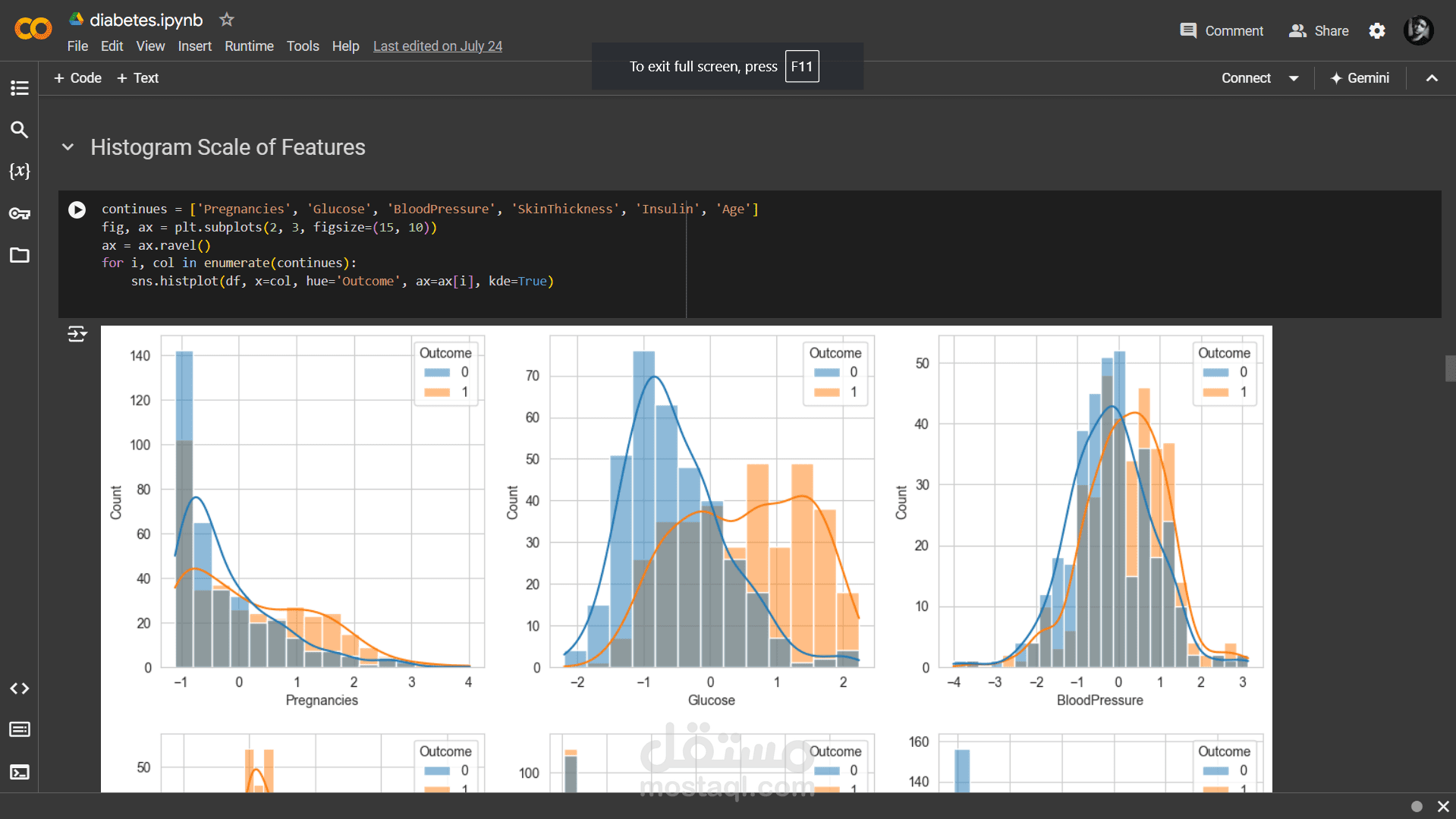1456x819 pixels.
Task: Click the Share button
Action: 1319,31
